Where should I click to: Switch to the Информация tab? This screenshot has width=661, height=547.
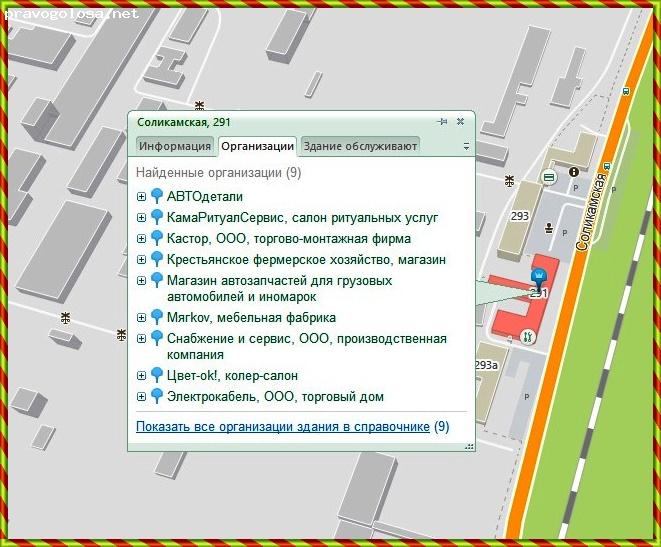coord(175,146)
